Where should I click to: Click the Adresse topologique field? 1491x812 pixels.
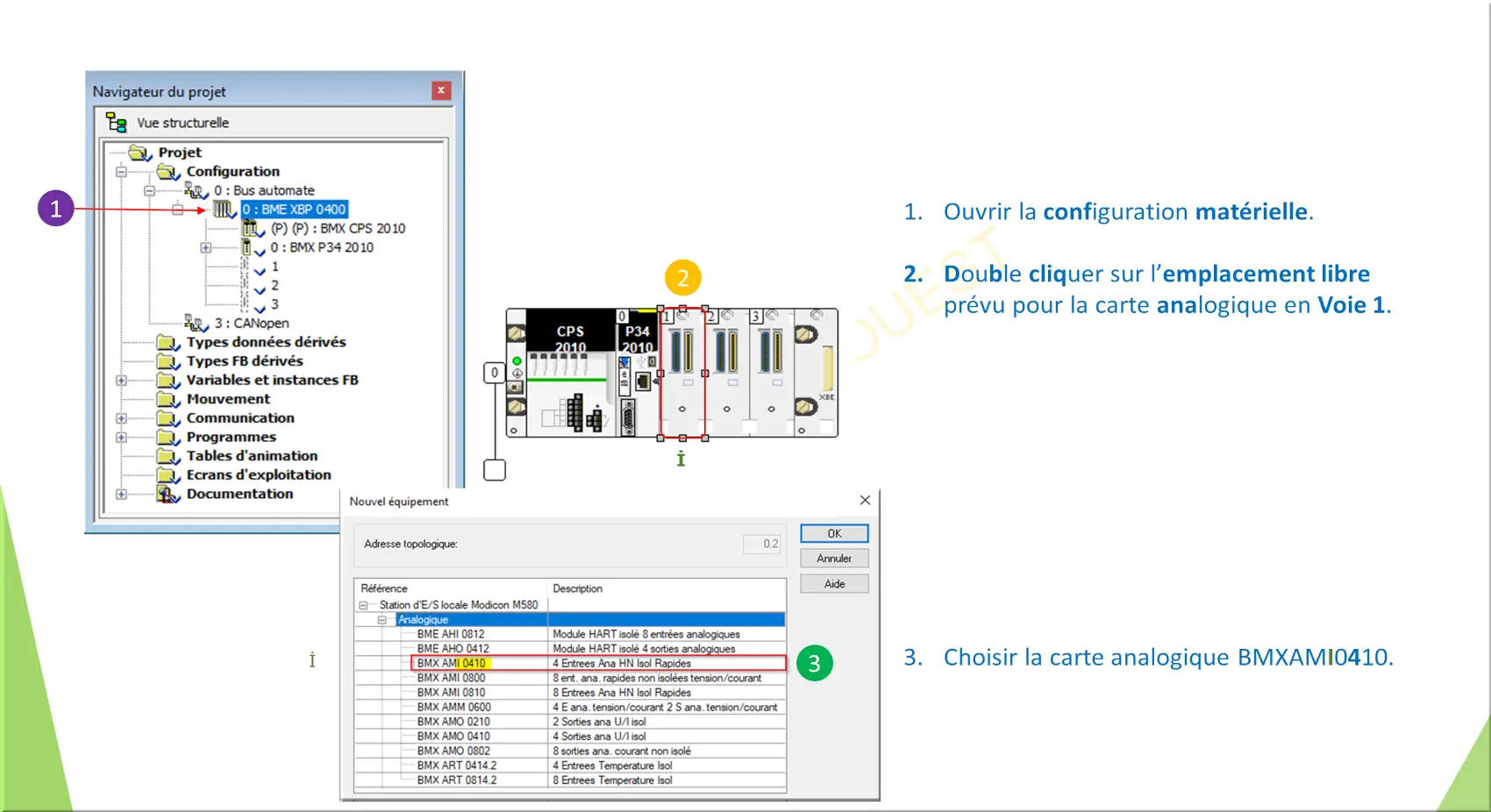(761, 544)
